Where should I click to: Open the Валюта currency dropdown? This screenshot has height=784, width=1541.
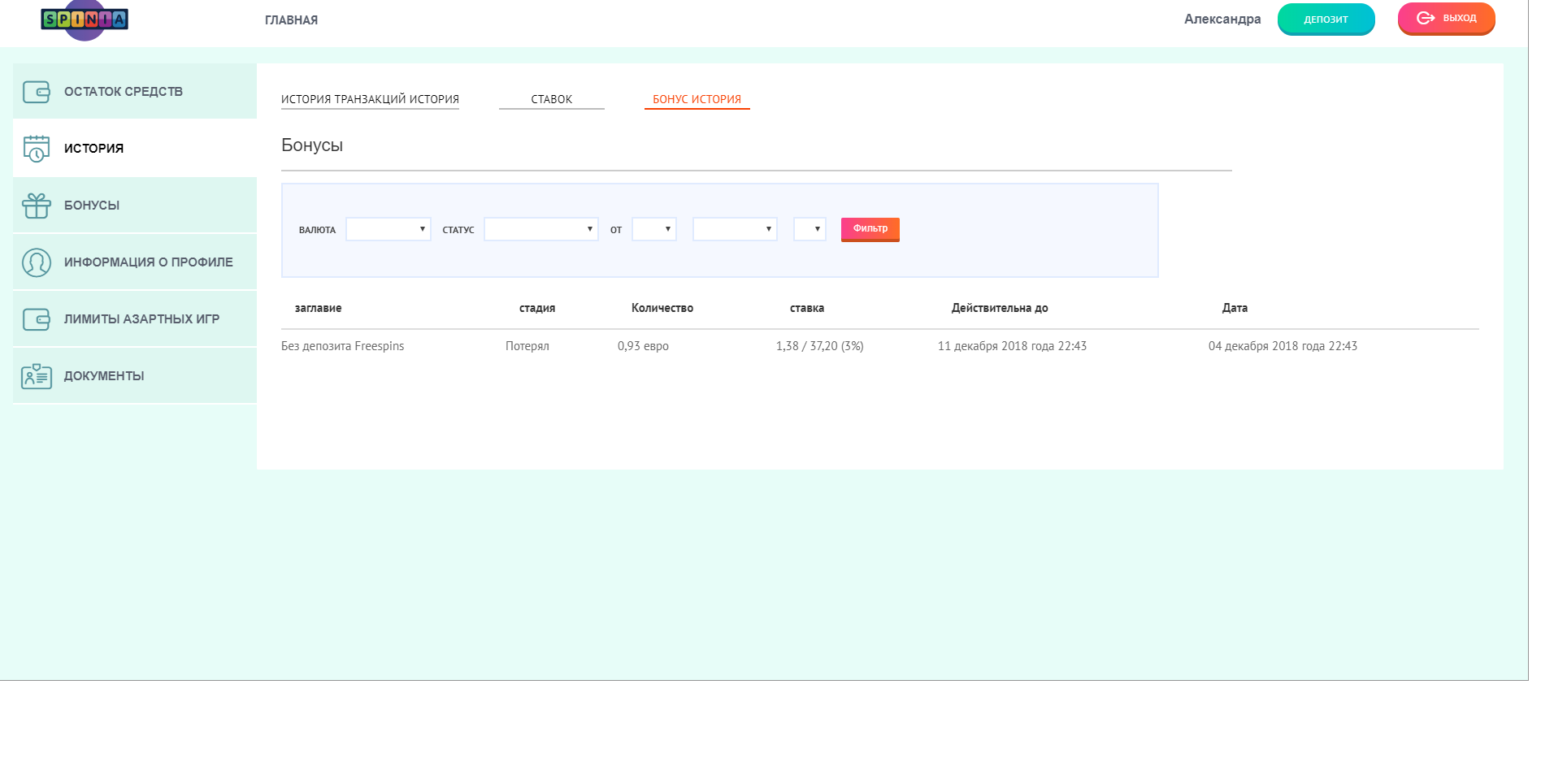[x=388, y=229]
